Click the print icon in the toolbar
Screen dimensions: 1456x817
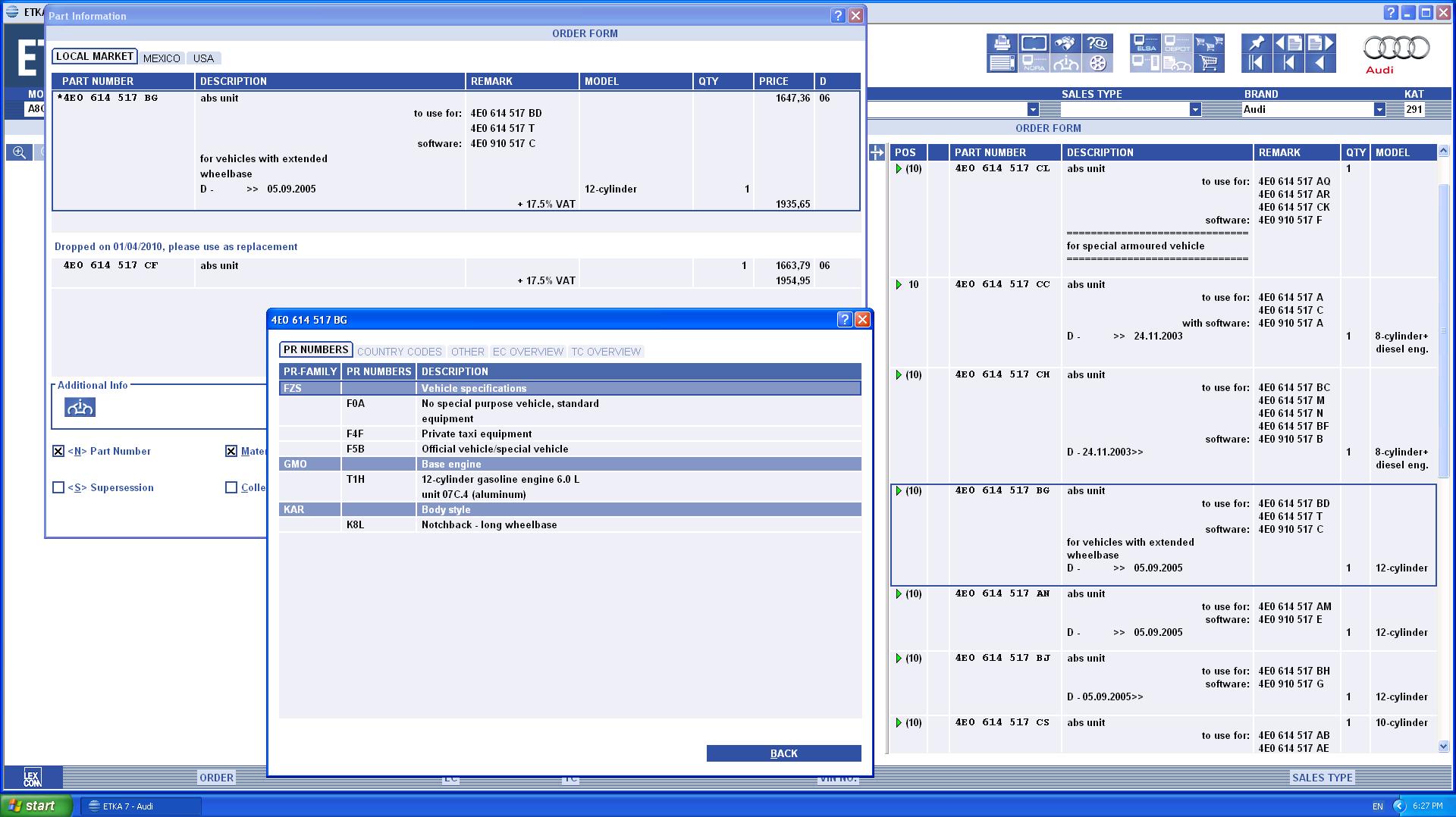[1002, 43]
